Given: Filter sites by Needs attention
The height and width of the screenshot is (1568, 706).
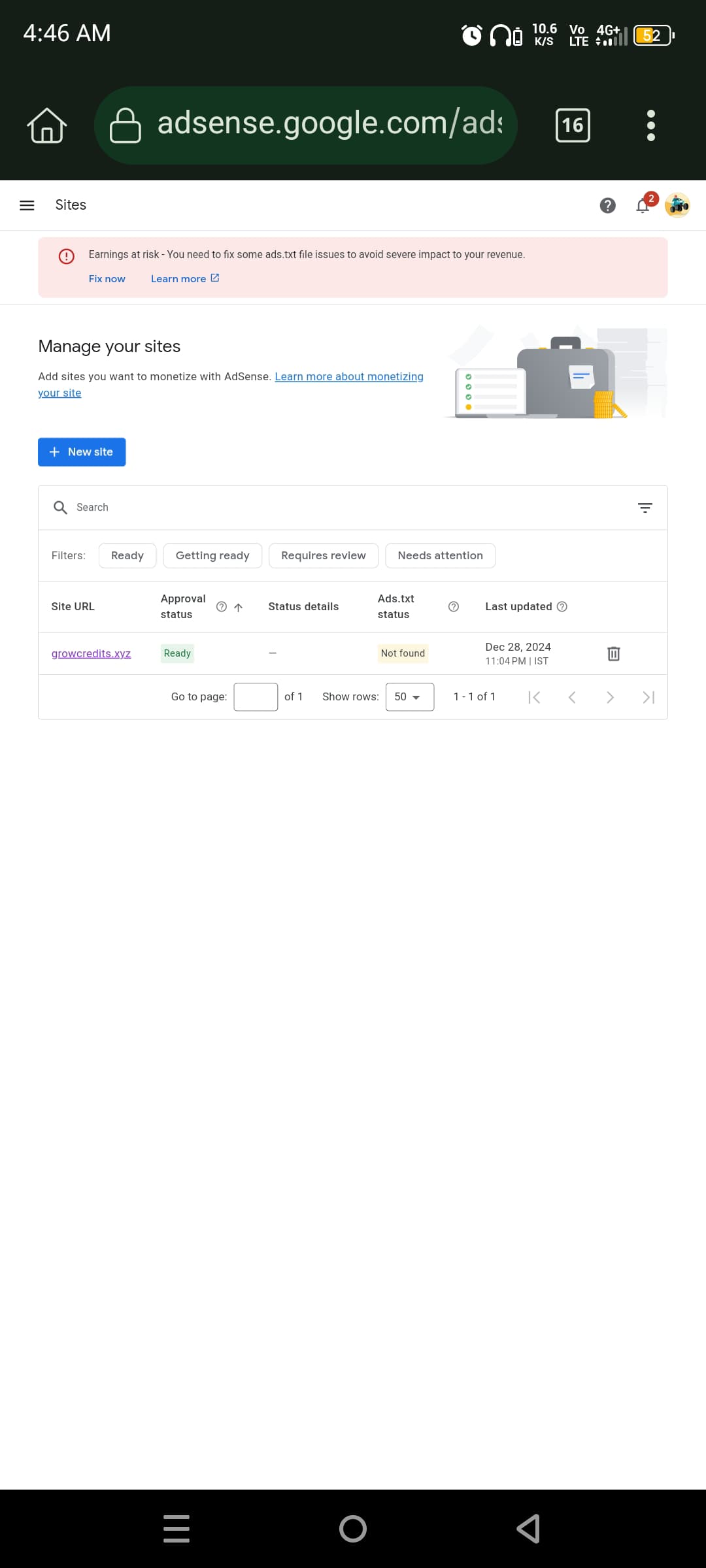Looking at the screenshot, I should point(441,556).
